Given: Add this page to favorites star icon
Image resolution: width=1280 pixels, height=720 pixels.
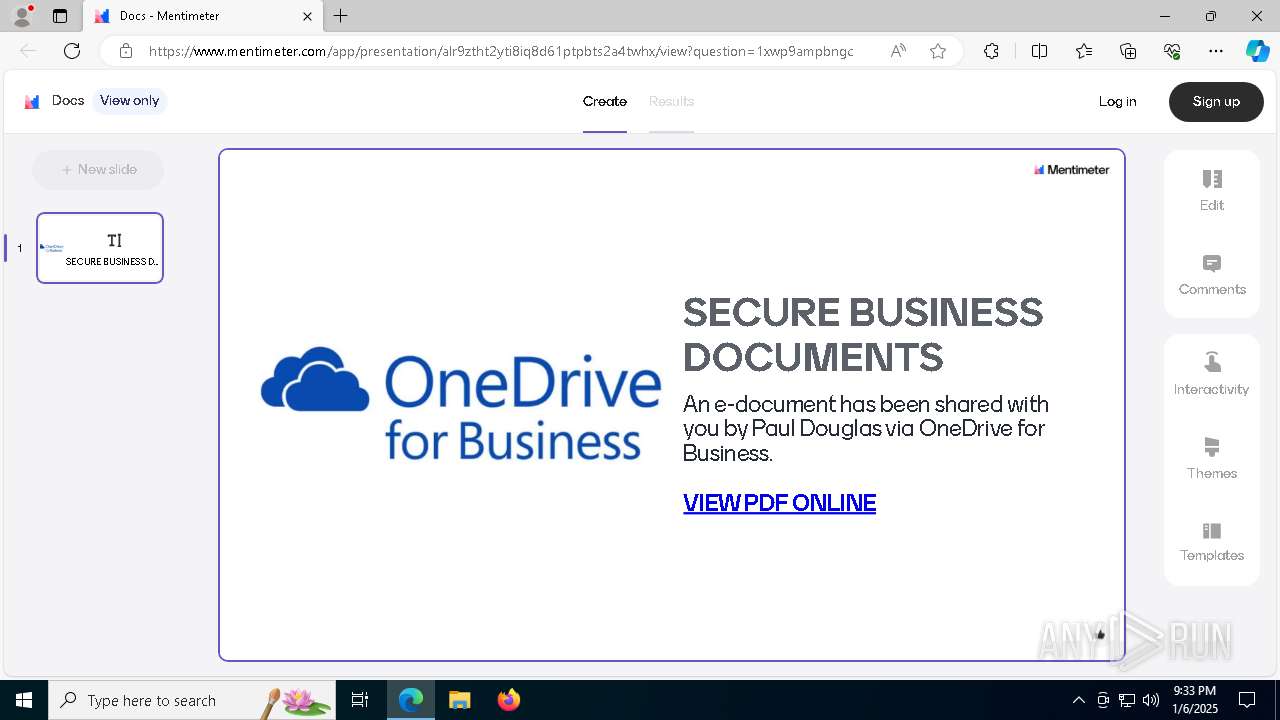Looking at the screenshot, I should point(938,51).
